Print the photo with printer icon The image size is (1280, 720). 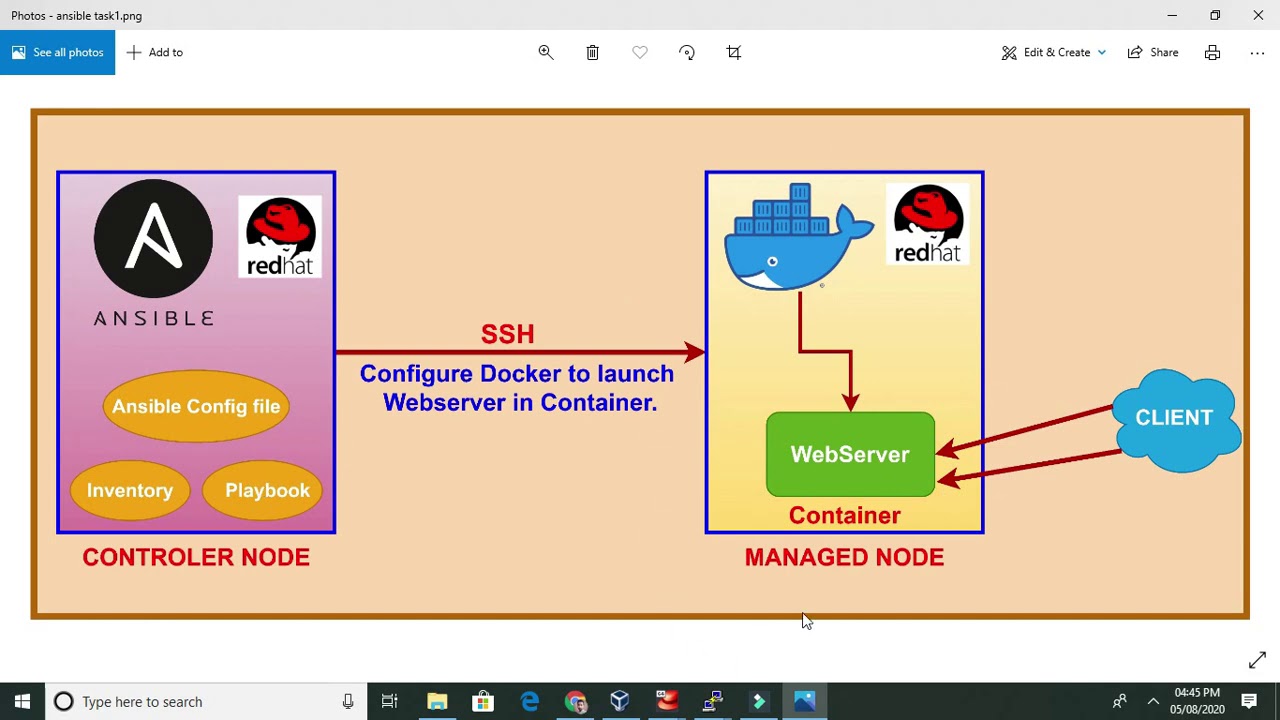(x=1212, y=52)
